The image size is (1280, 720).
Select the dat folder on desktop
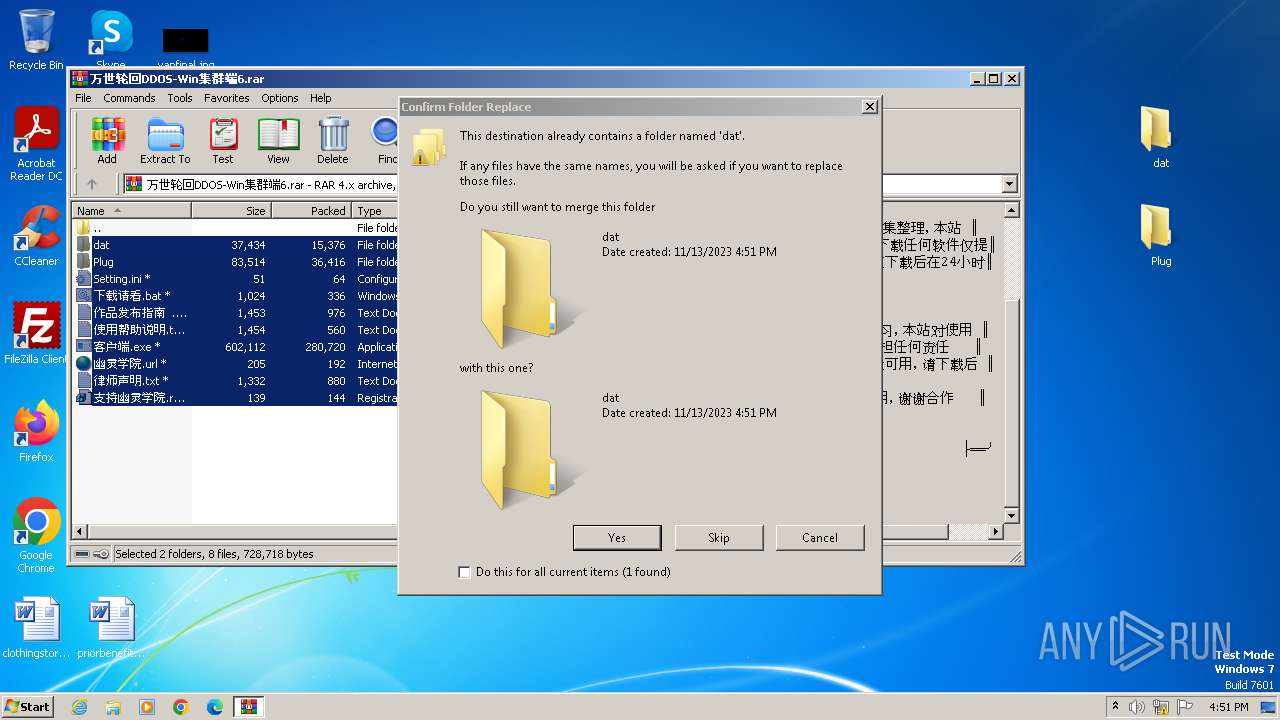tap(1160, 138)
